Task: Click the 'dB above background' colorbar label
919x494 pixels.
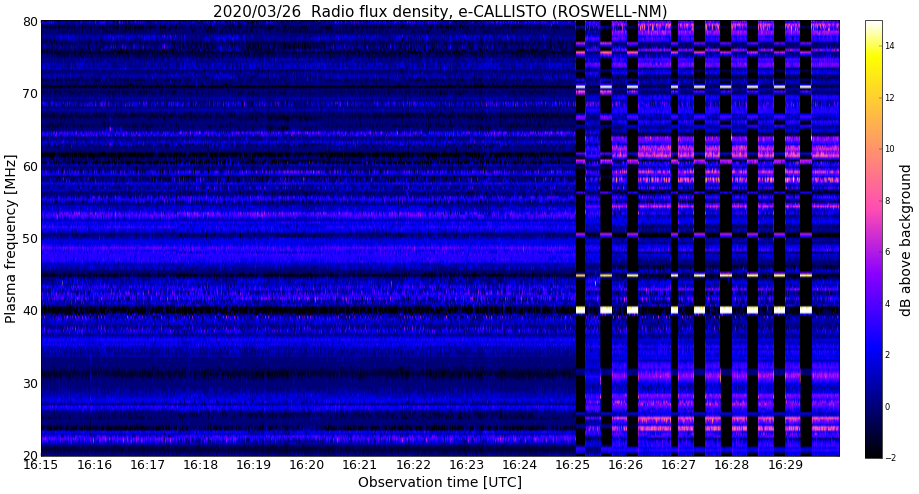Action: coord(906,240)
